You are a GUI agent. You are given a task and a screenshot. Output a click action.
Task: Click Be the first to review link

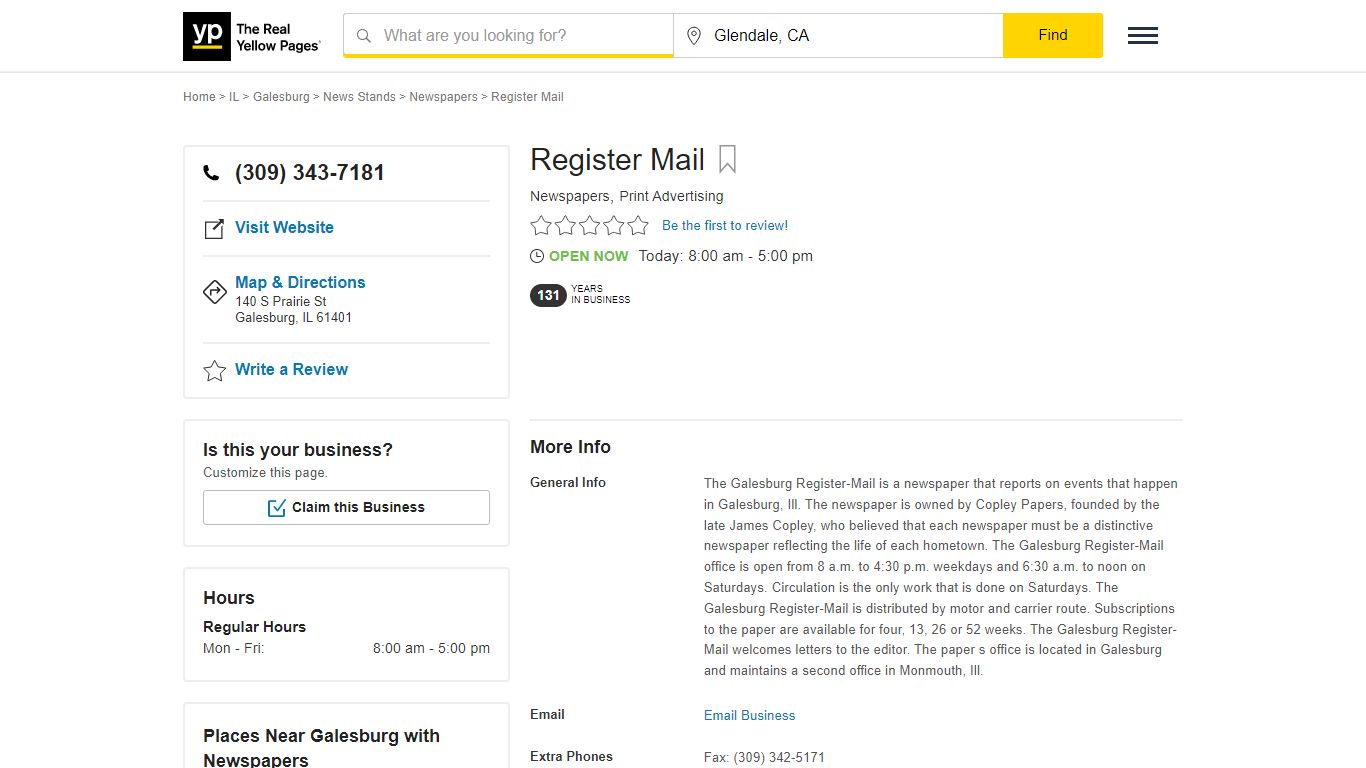coord(725,225)
